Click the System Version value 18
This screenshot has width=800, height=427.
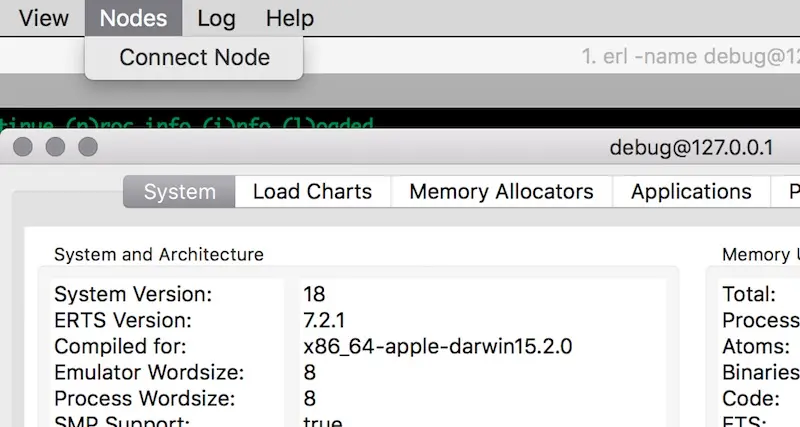(x=314, y=294)
